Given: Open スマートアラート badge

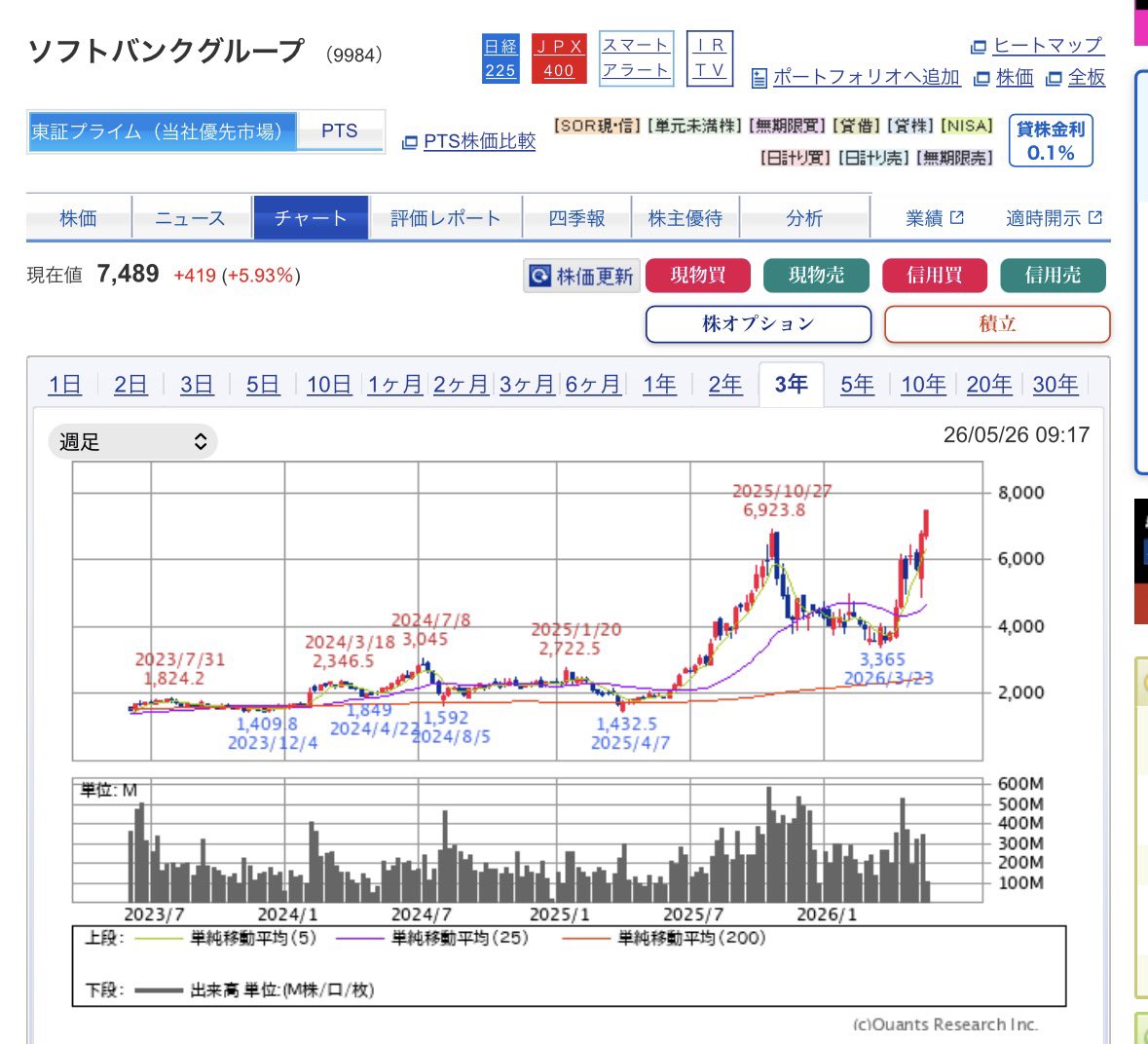Looking at the screenshot, I should [x=636, y=58].
